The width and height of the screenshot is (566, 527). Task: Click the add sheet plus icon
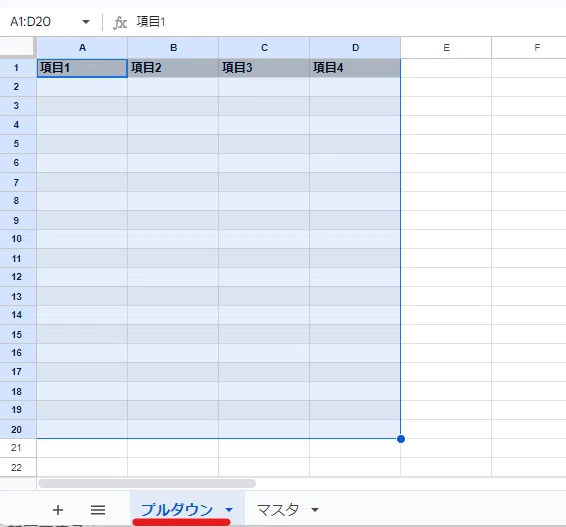pyautogui.click(x=58, y=510)
